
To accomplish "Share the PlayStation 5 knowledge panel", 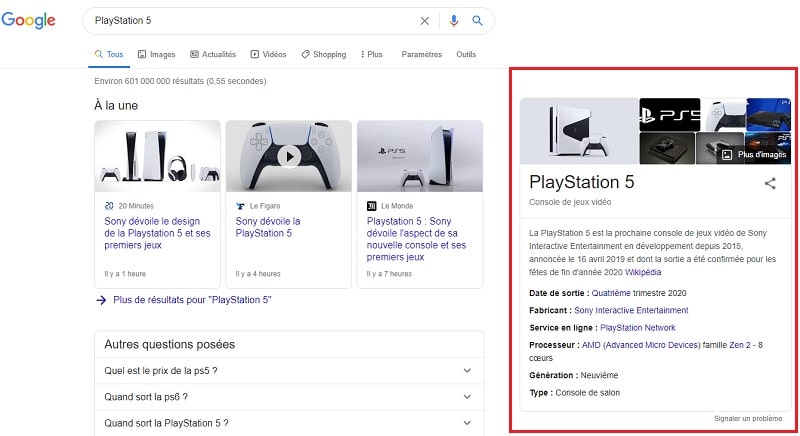I will 770,184.
